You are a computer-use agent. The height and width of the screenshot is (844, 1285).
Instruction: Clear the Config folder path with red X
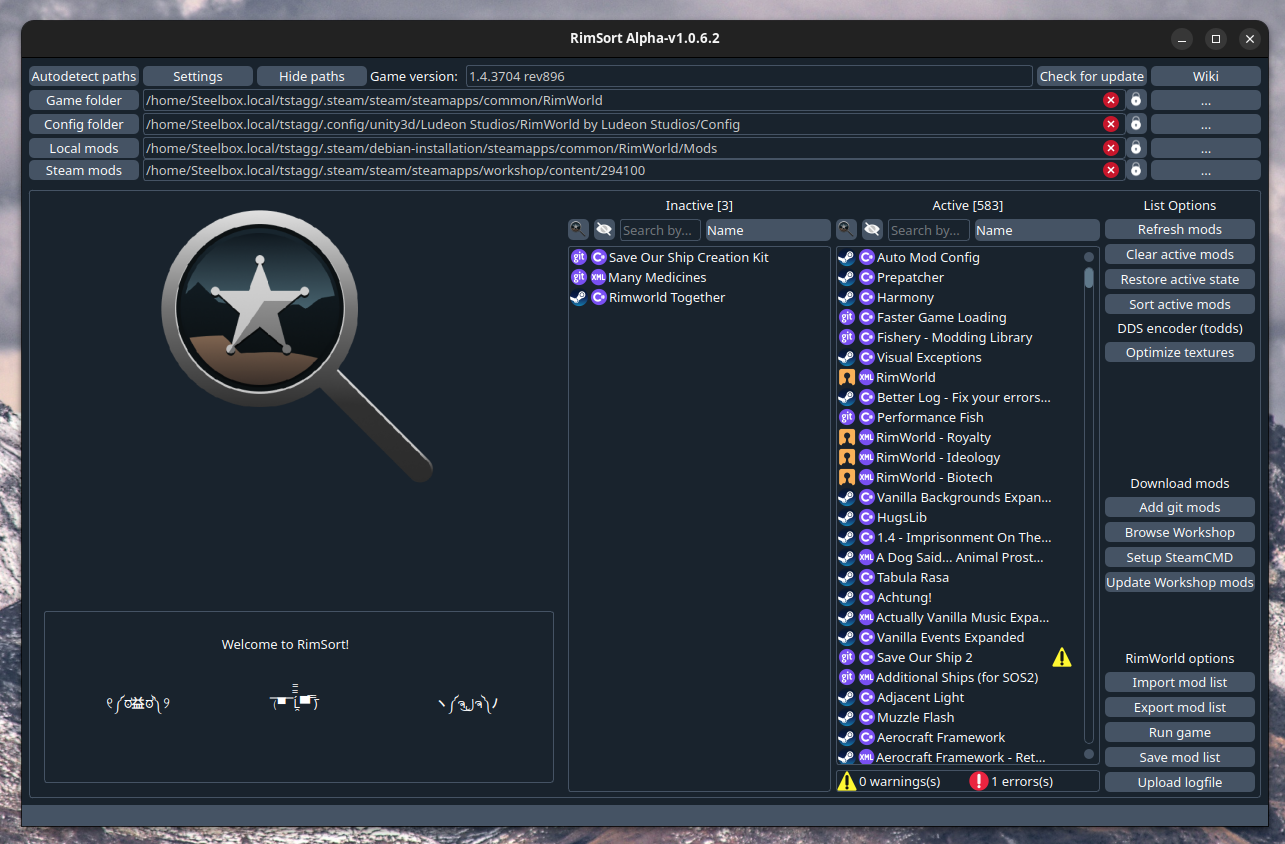click(1111, 124)
